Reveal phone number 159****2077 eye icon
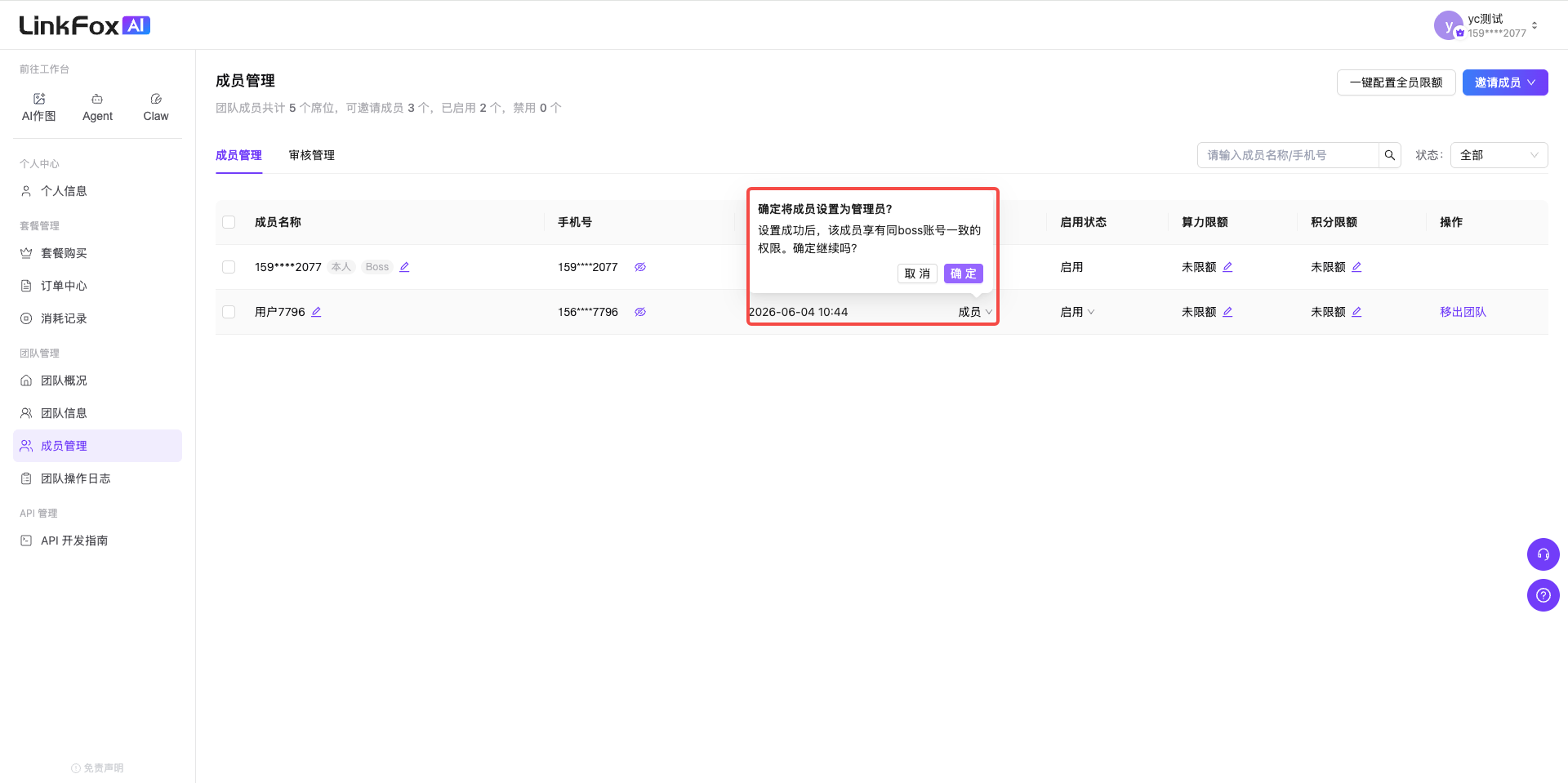Viewport: 1568px width, 783px height. click(x=640, y=267)
